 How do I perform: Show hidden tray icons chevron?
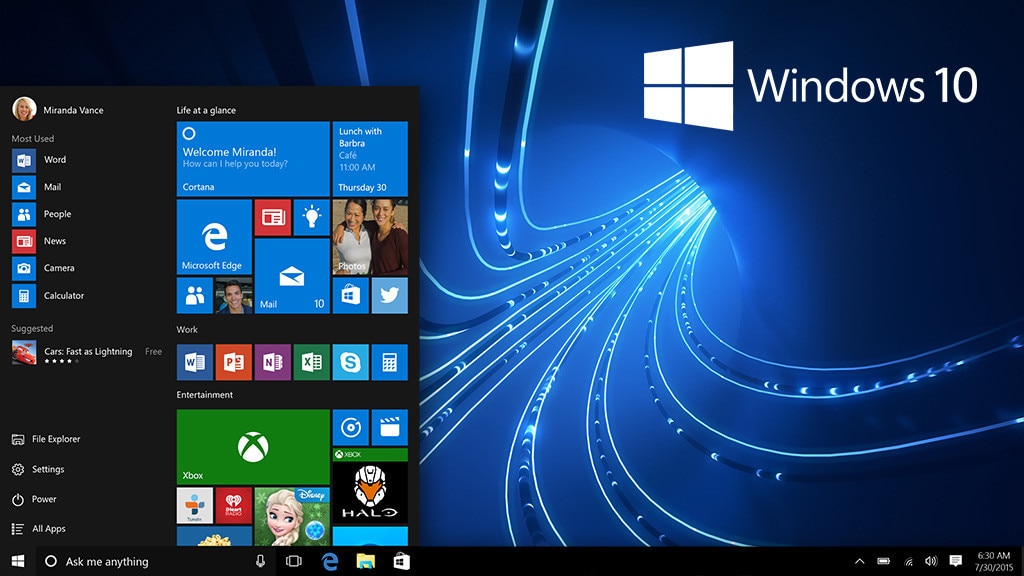pyautogui.click(x=859, y=562)
